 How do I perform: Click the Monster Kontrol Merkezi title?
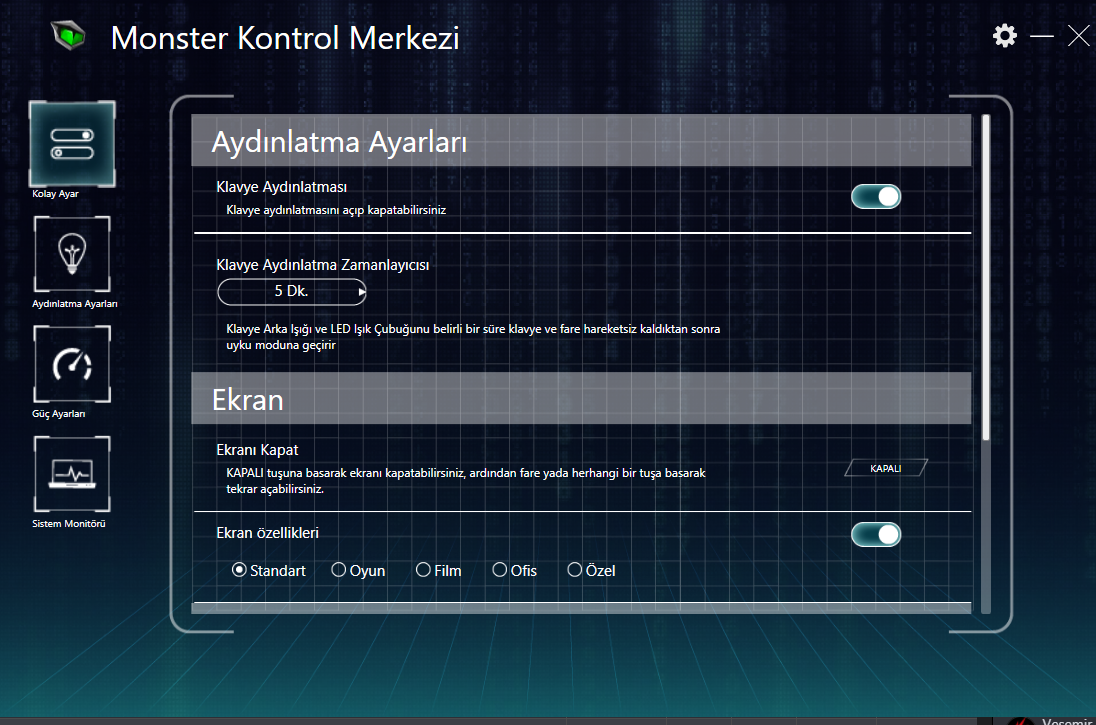(285, 38)
